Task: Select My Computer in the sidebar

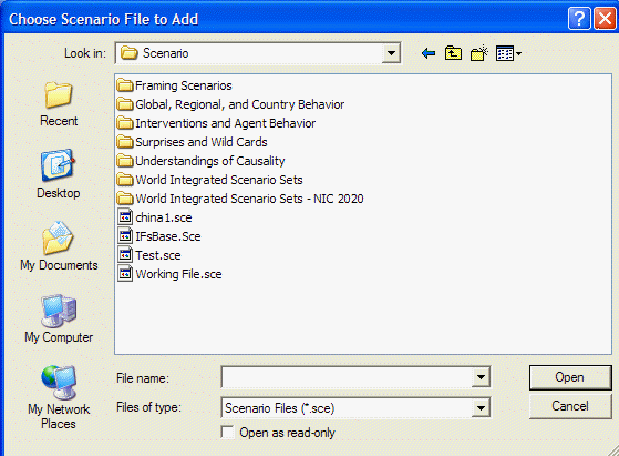Action: pos(58,320)
